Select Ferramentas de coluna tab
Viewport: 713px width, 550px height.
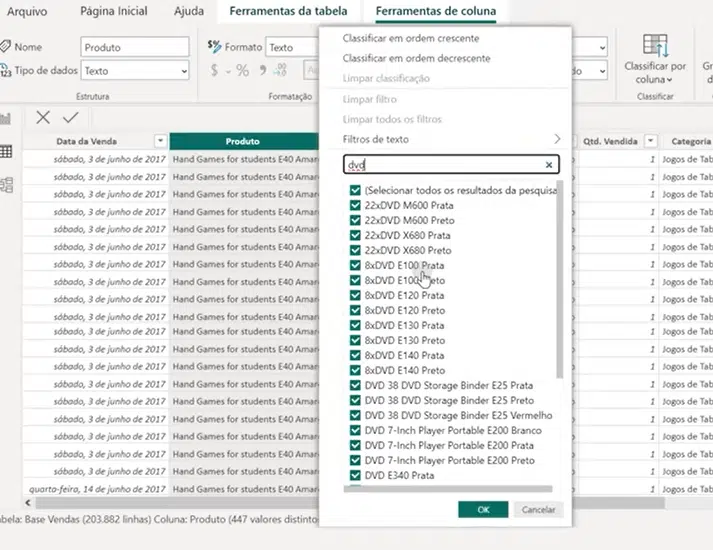click(436, 11)
